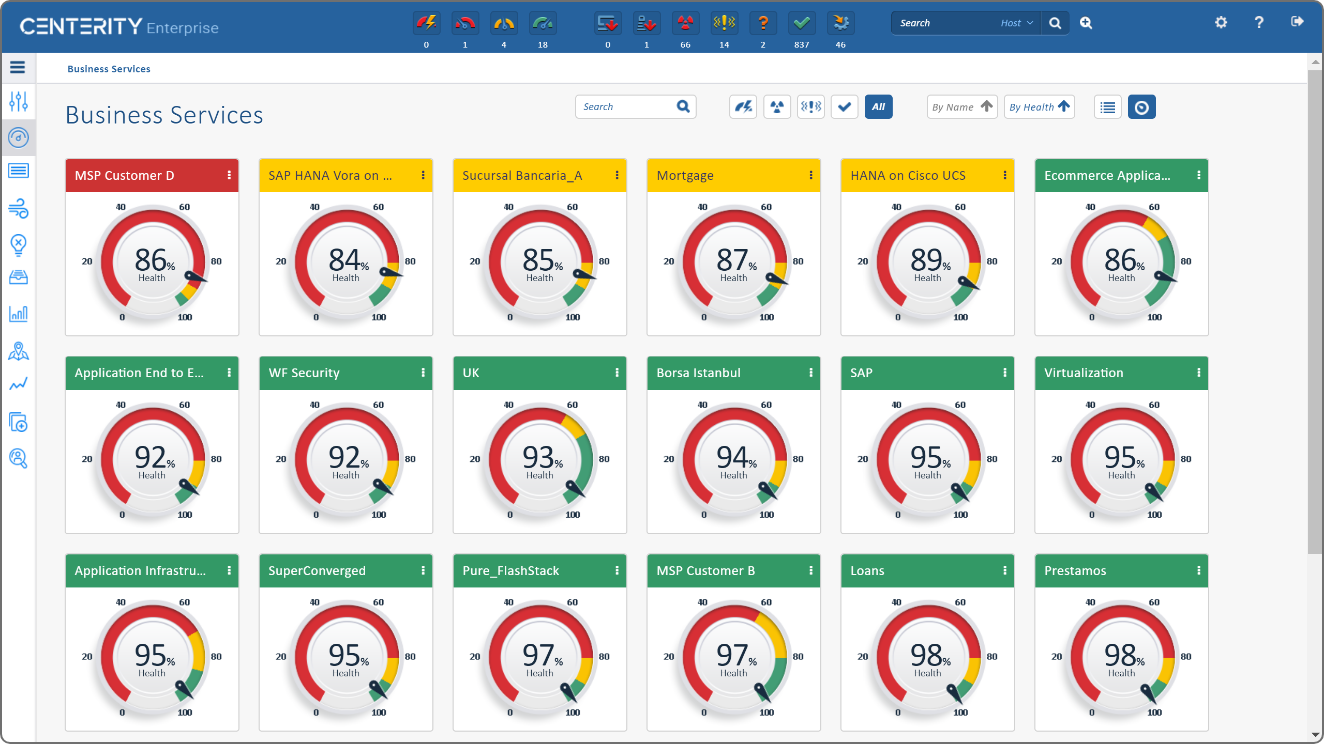This screenshot has width=1324, height=744.
Task: Open the Host search scope dropdown
Action: [1016, 22]
